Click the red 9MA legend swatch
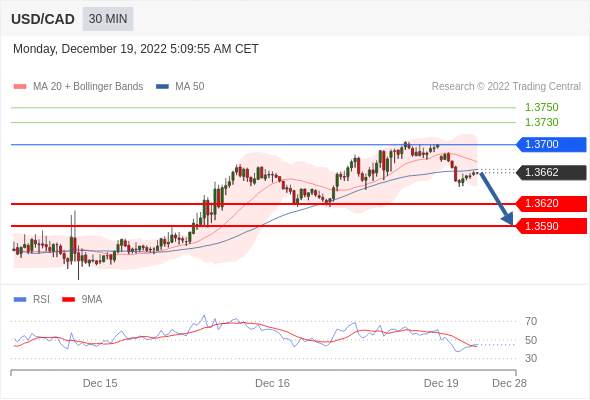Image resolution: width=590 pixels, height=400 pixels. [68, 300]
